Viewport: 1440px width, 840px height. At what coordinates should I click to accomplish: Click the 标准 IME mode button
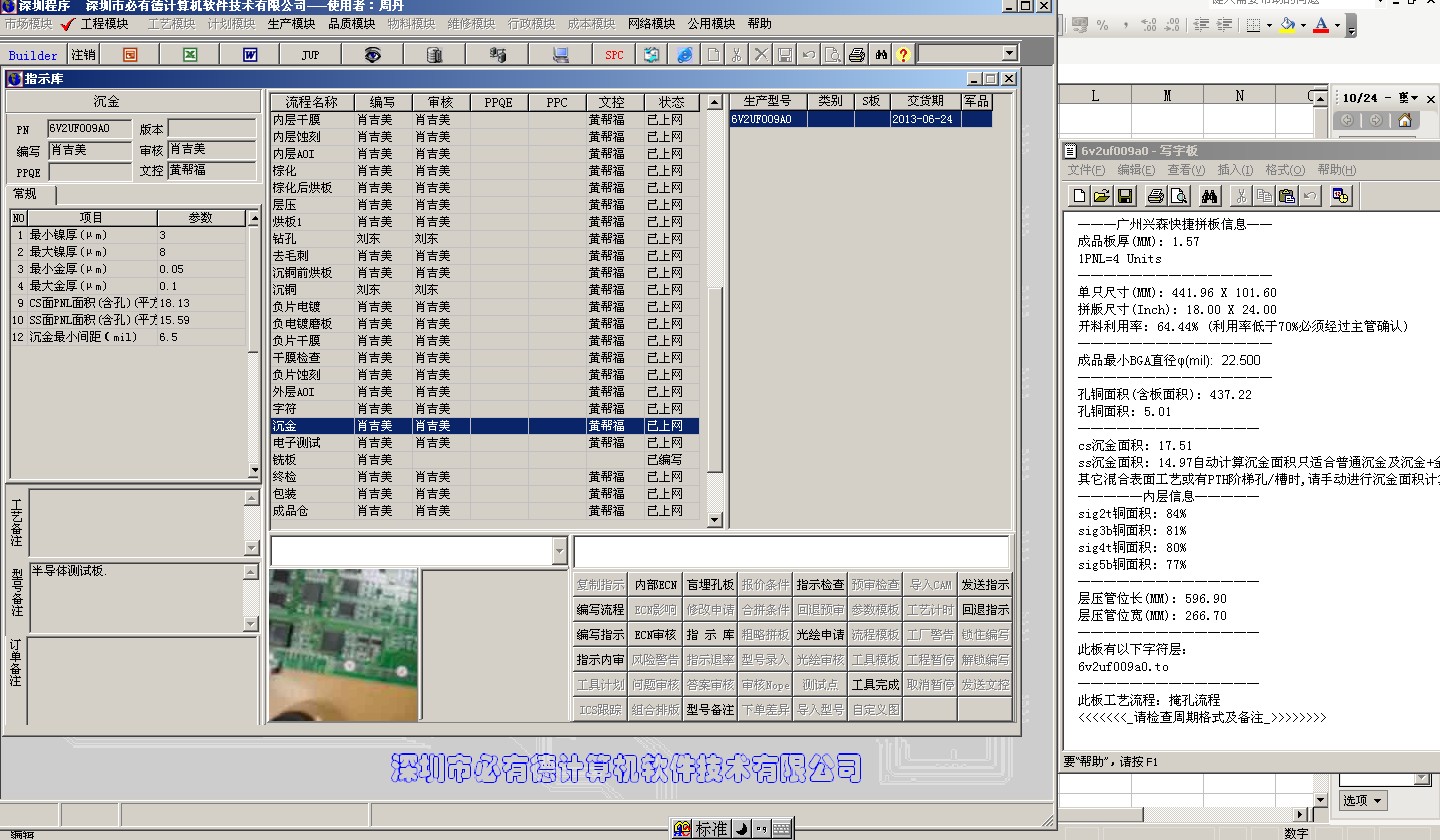(712, 829)
